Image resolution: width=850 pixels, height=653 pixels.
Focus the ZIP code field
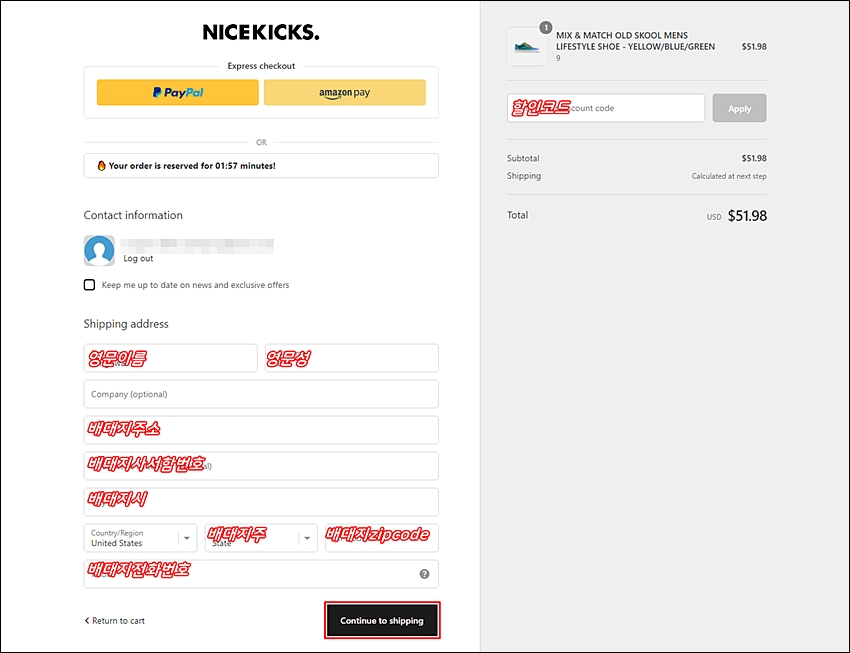(x=382, y=538)
